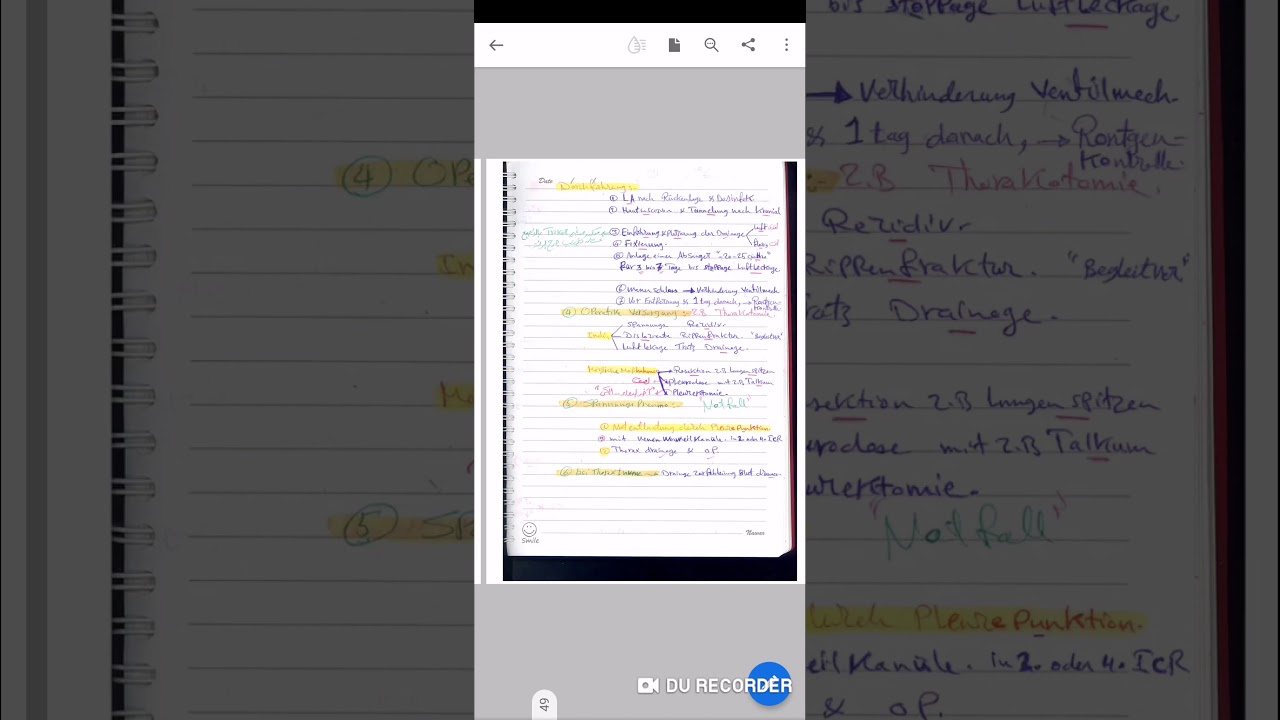This screenshot has height=720, width=1280.
Task: Open the three-dot overflow menu
Action: [786, 45]
